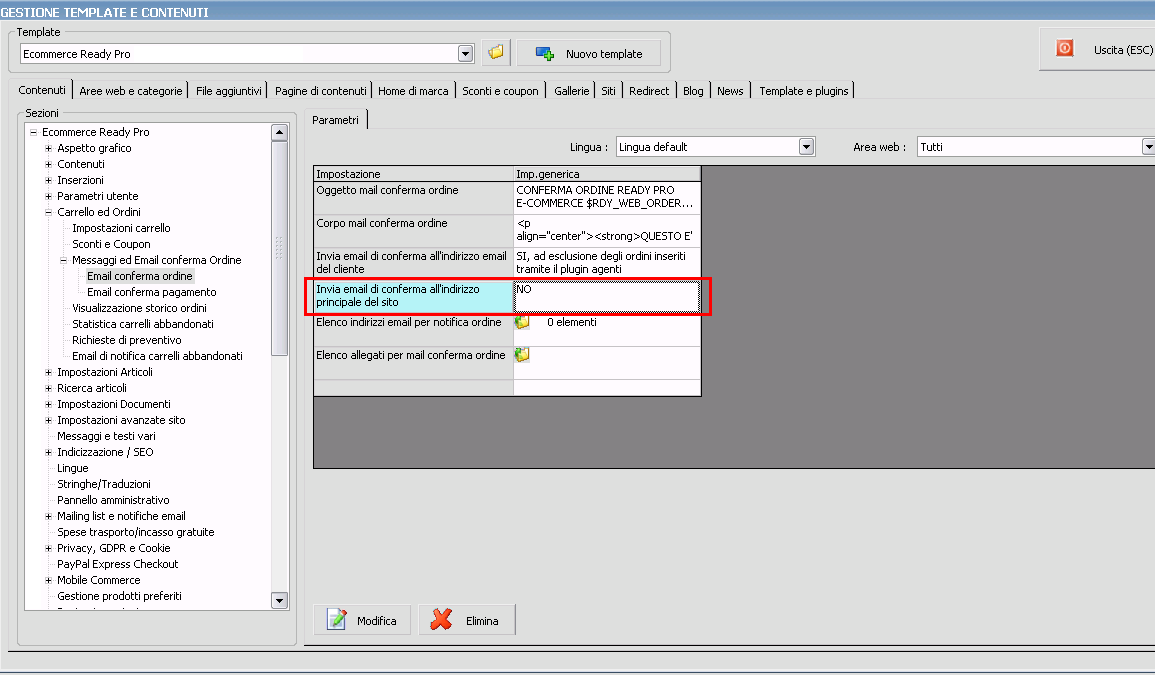Switch to the Sconti e coupon tab

point(500,91)
